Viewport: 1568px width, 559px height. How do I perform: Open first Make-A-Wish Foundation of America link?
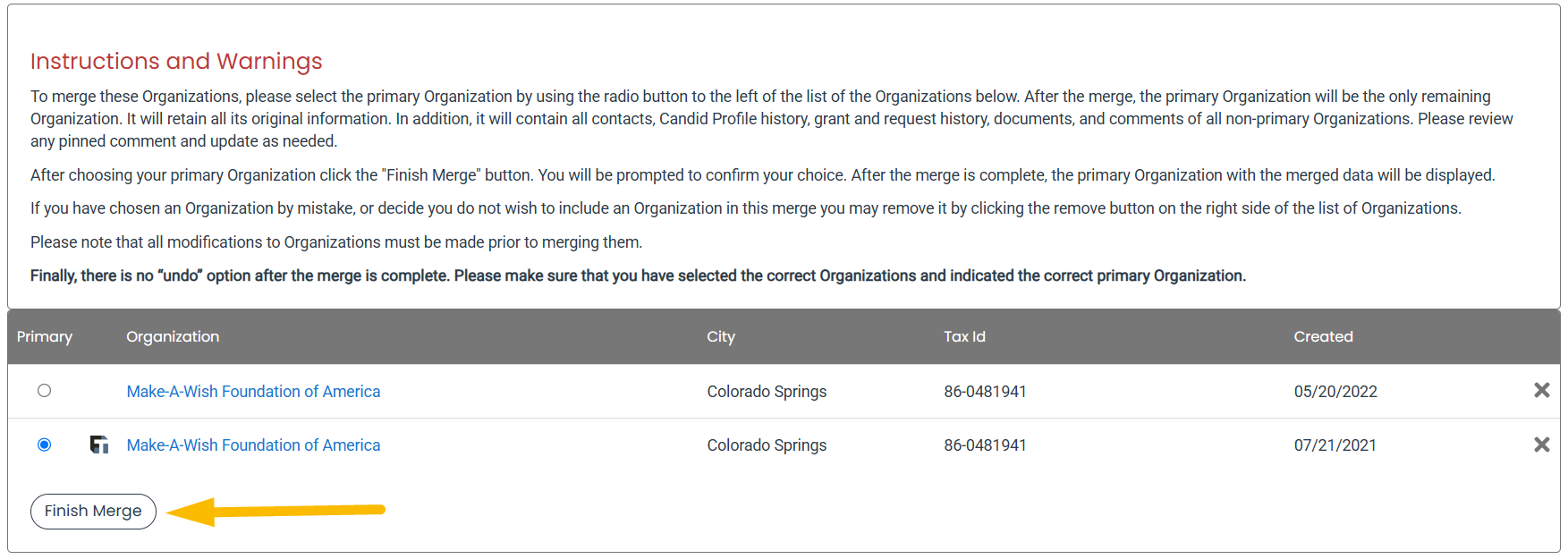253,392
